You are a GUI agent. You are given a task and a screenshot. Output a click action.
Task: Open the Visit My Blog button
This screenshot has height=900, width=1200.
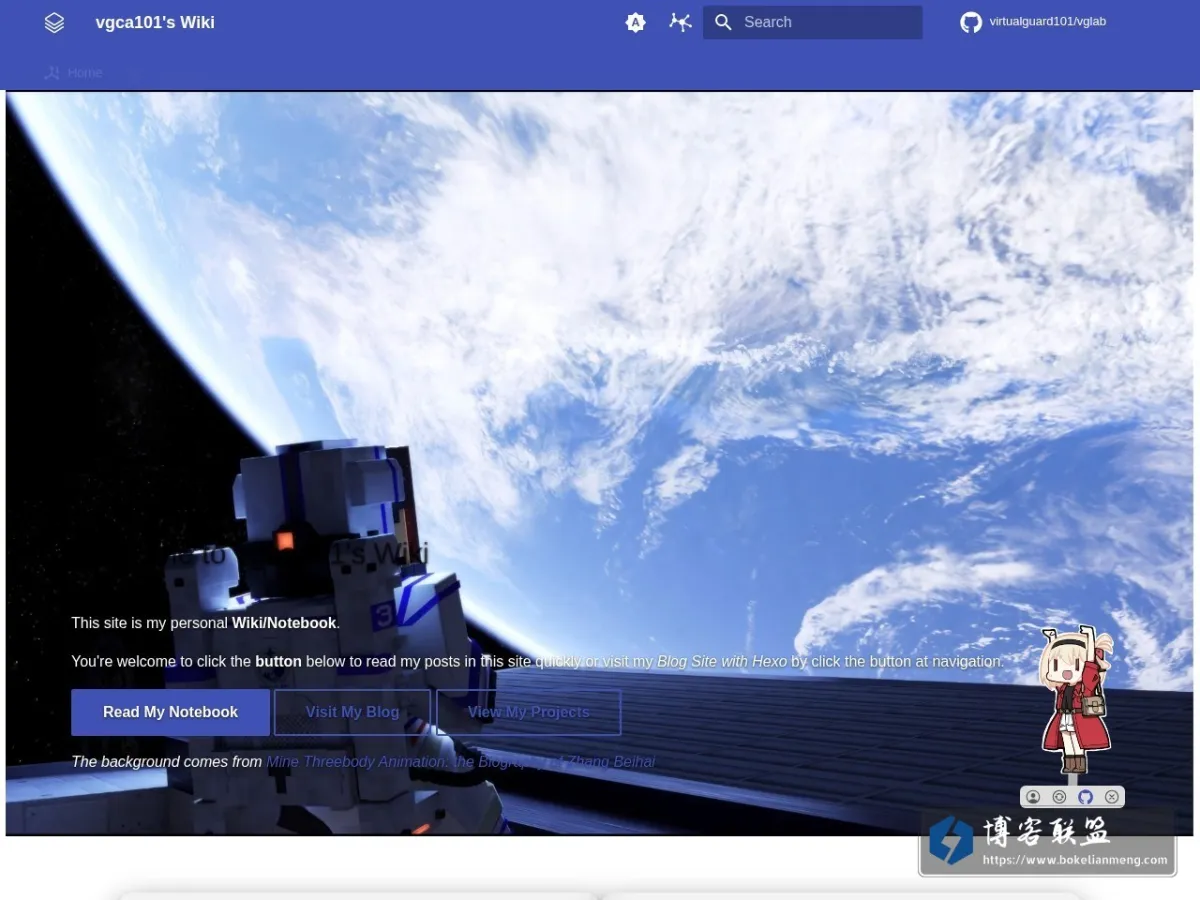352,712
